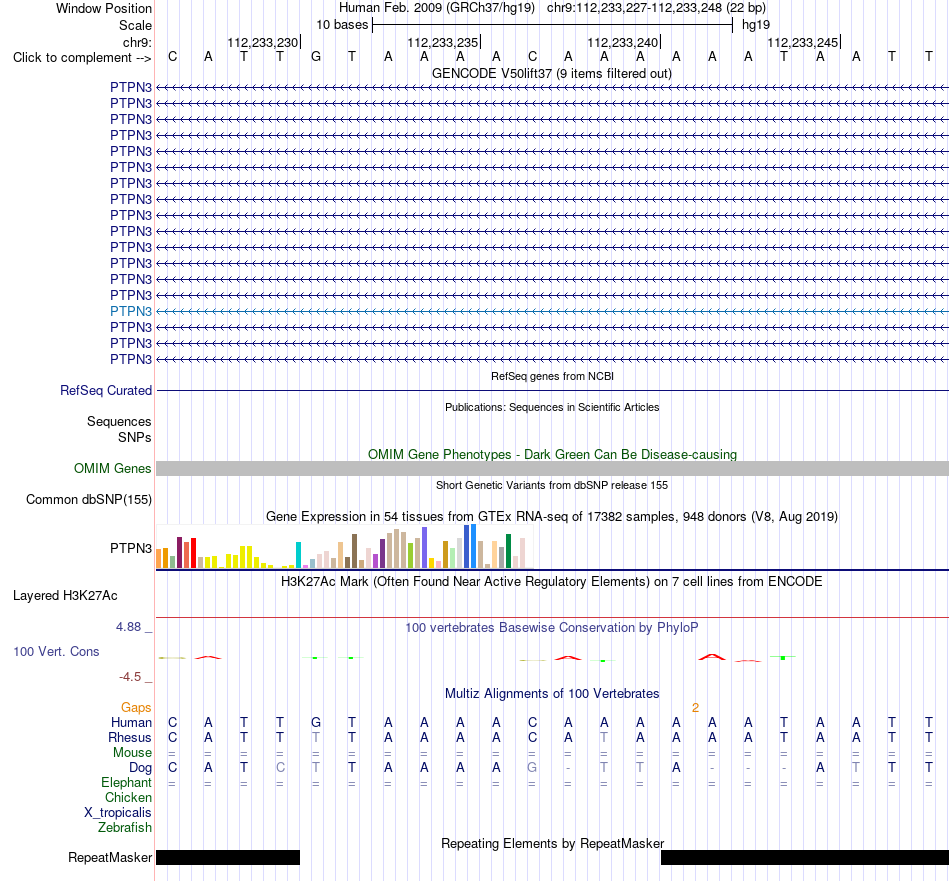Click the Sequences track label
Screen dimensions: 950x881
coord(119,422)
